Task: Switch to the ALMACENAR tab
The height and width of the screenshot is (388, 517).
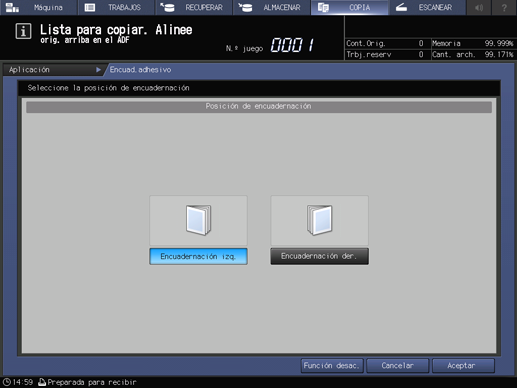Action: pyautogui.click(x=272, y=7)
